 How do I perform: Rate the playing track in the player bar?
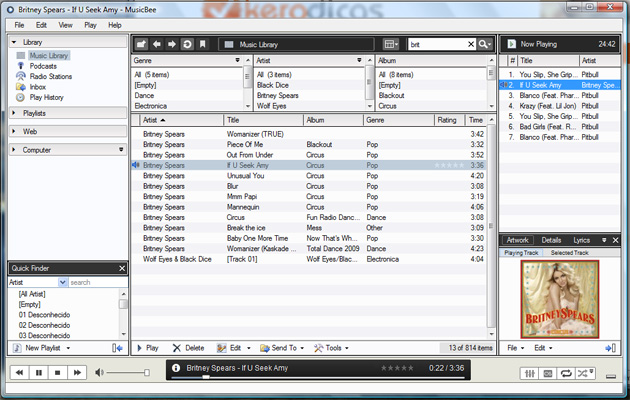pos(397,368)
